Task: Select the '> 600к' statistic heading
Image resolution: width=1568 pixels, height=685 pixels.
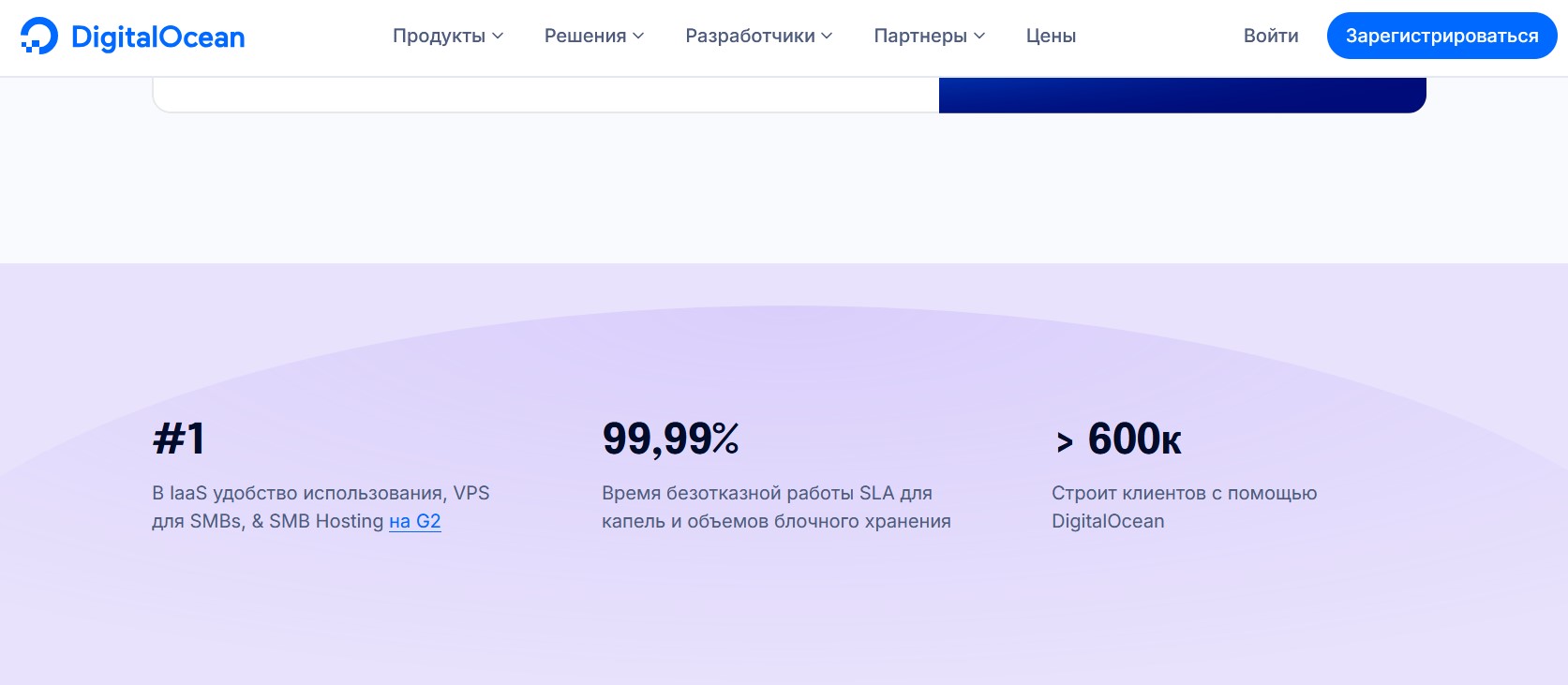Action: [x=1117, y=439]
